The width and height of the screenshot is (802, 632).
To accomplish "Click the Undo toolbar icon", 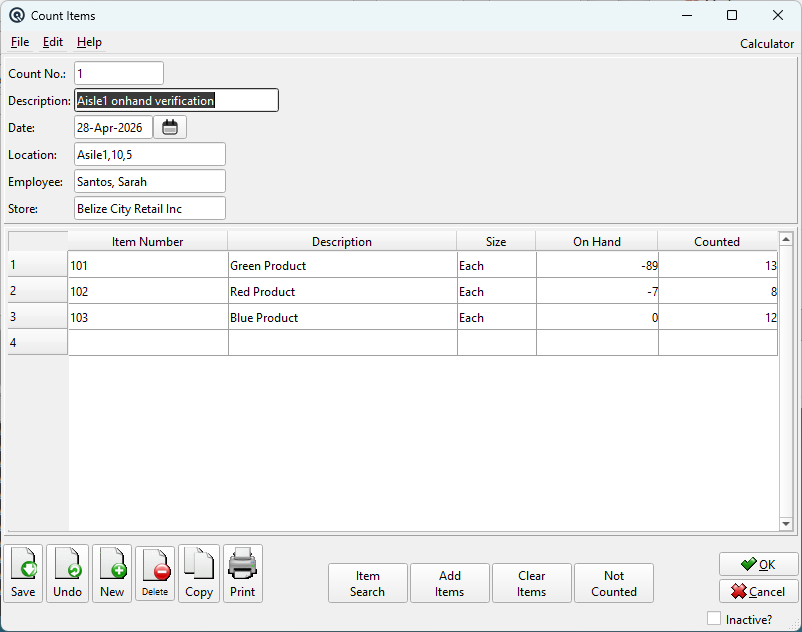I will (x=68, y=573).
